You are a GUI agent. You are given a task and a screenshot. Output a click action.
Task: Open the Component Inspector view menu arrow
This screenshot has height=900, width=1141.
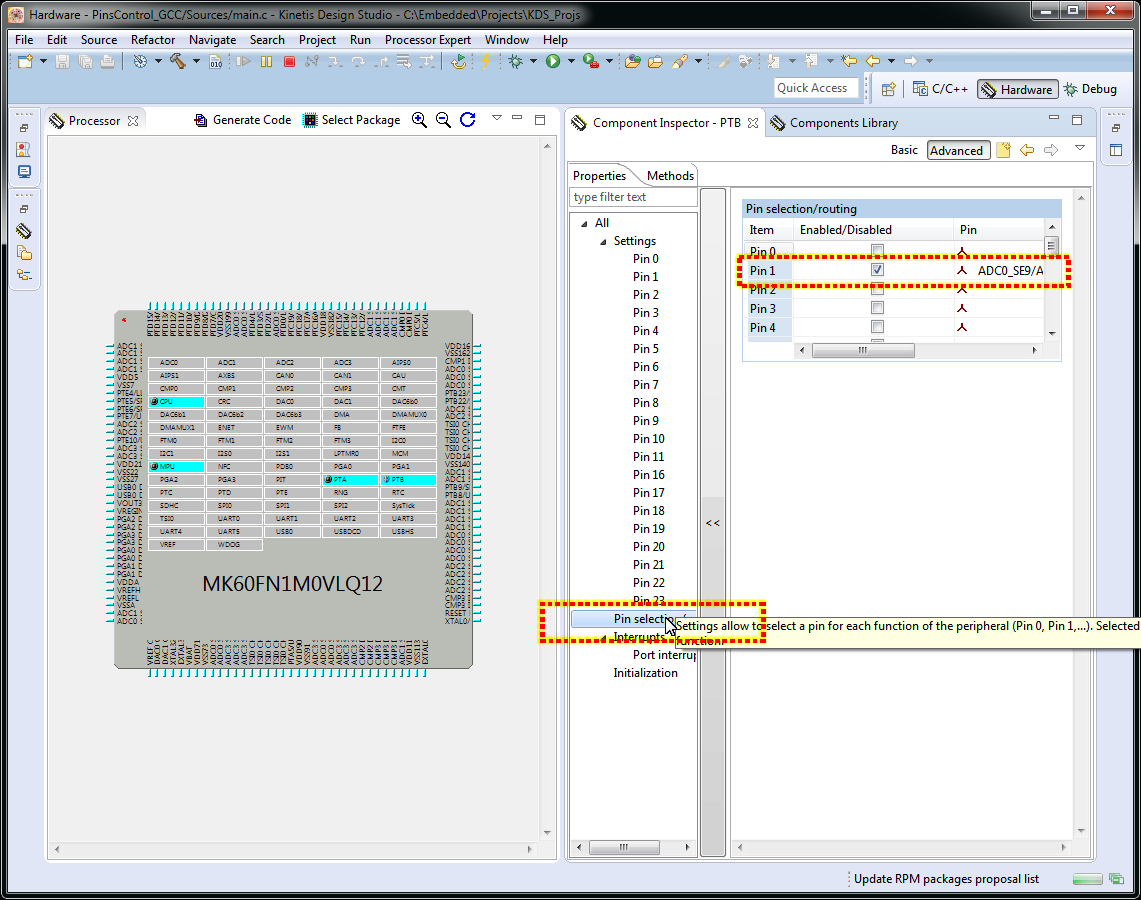click(1079, 149)
